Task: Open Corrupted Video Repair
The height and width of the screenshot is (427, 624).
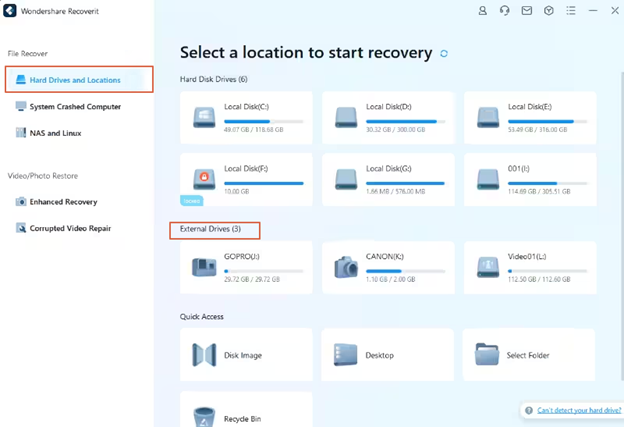Action: (63, 228)
